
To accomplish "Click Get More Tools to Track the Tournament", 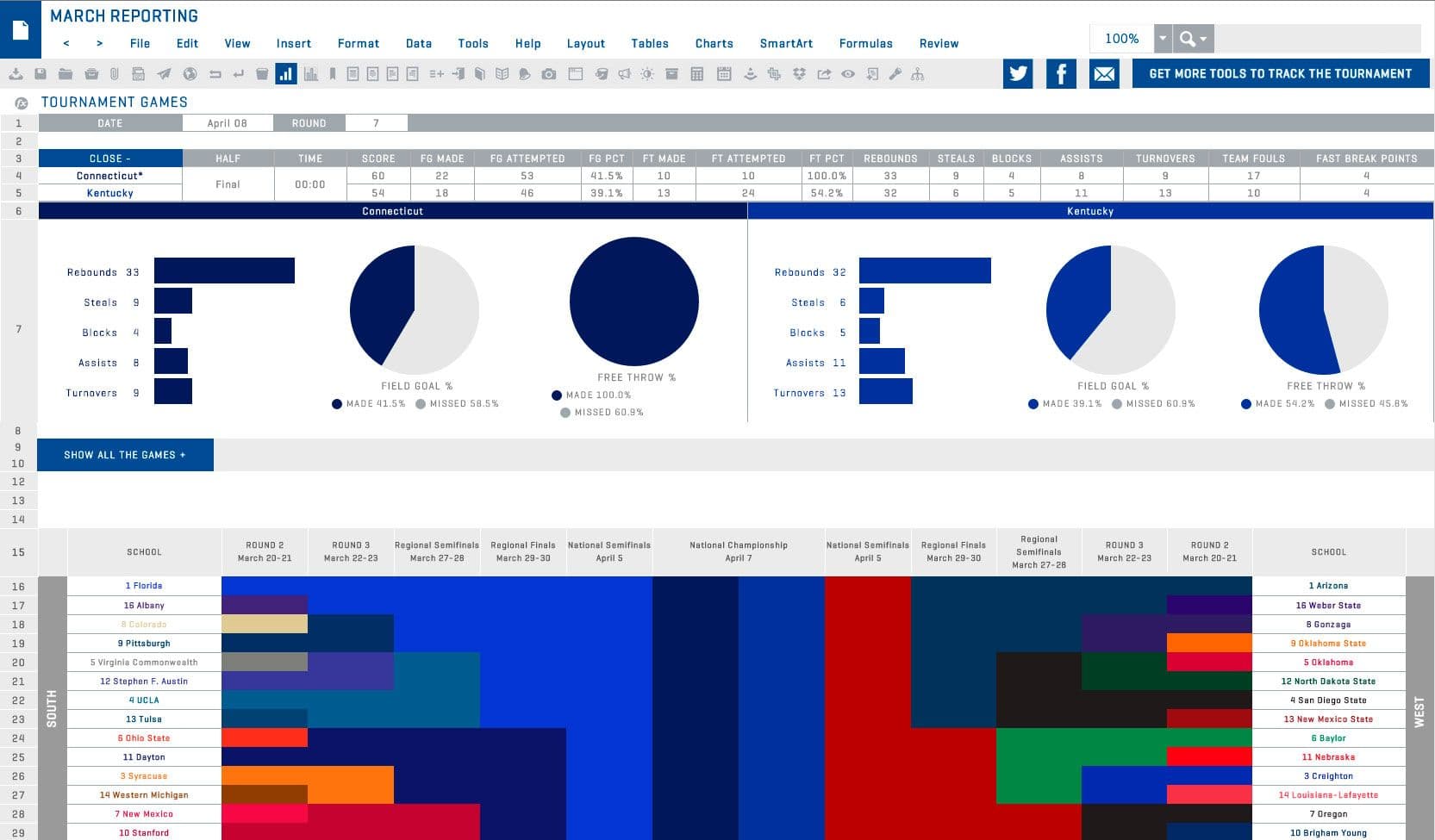I will [1280, 73].
